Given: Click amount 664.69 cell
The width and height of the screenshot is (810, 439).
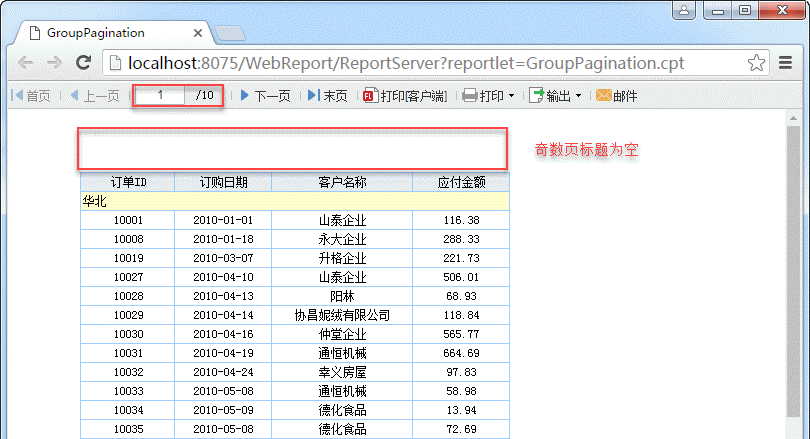Looking at the screenshot, I should point(461,353).
